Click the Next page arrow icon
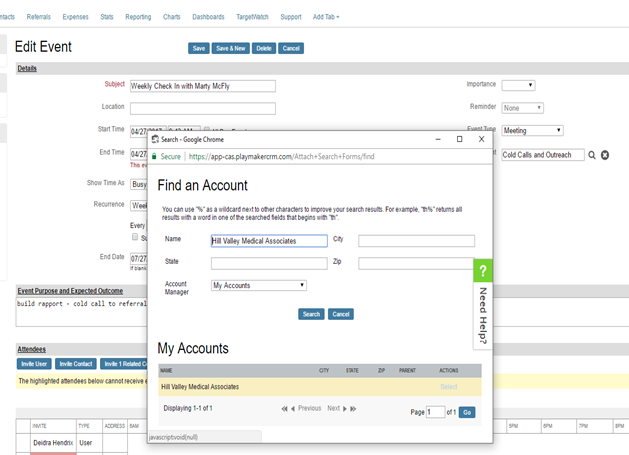629x455 pixels. (x=345, y=408)
